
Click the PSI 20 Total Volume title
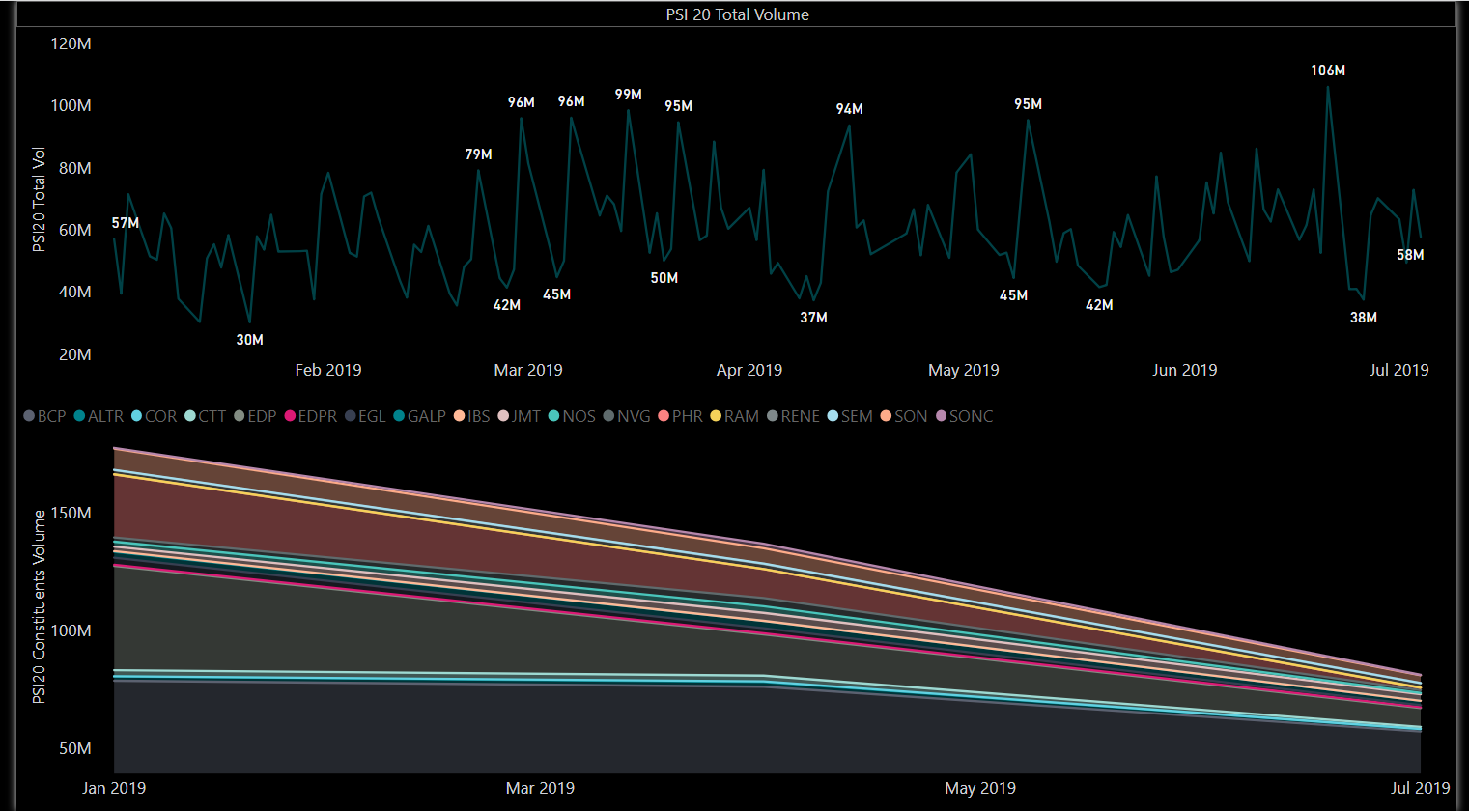[737, 14]
